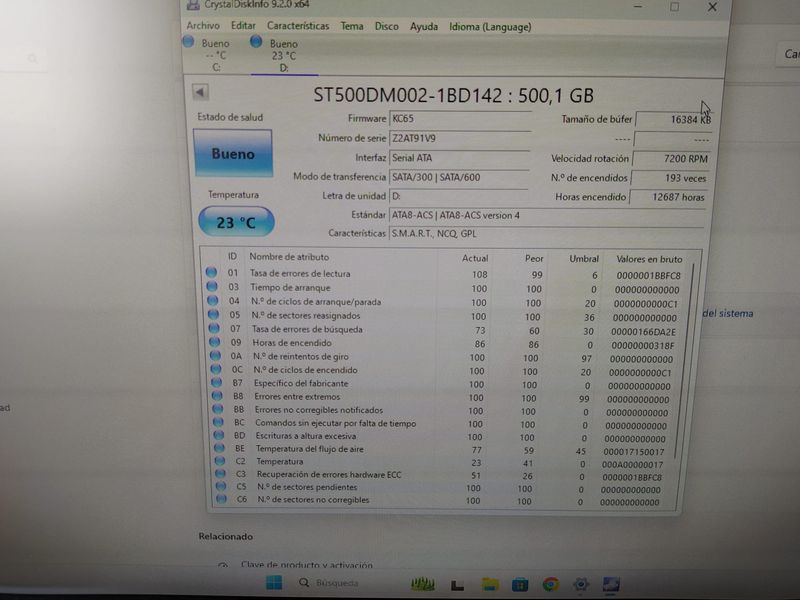Click status icon for reintentos de giro
This screenshot has height=600, width=800.
pyautogui.click(x=215, y=356)
